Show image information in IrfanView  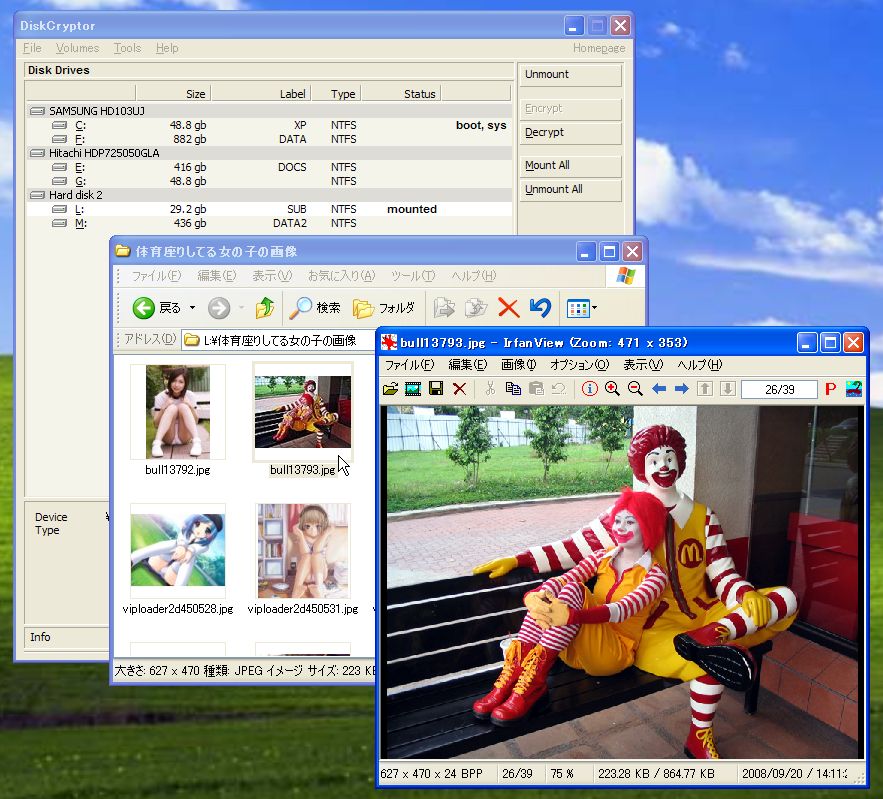[590, 389]
